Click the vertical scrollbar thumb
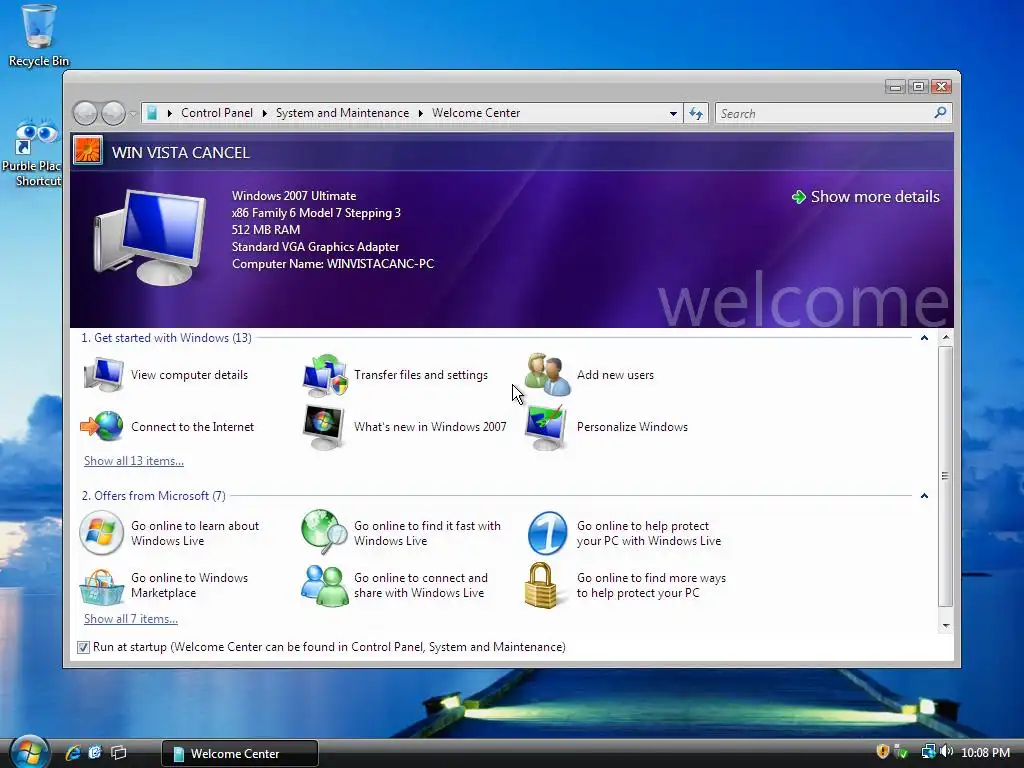 (945, 476)
